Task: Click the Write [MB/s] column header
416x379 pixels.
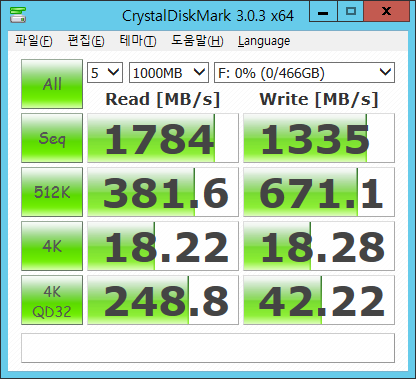Action: click(x=319, y=99)
